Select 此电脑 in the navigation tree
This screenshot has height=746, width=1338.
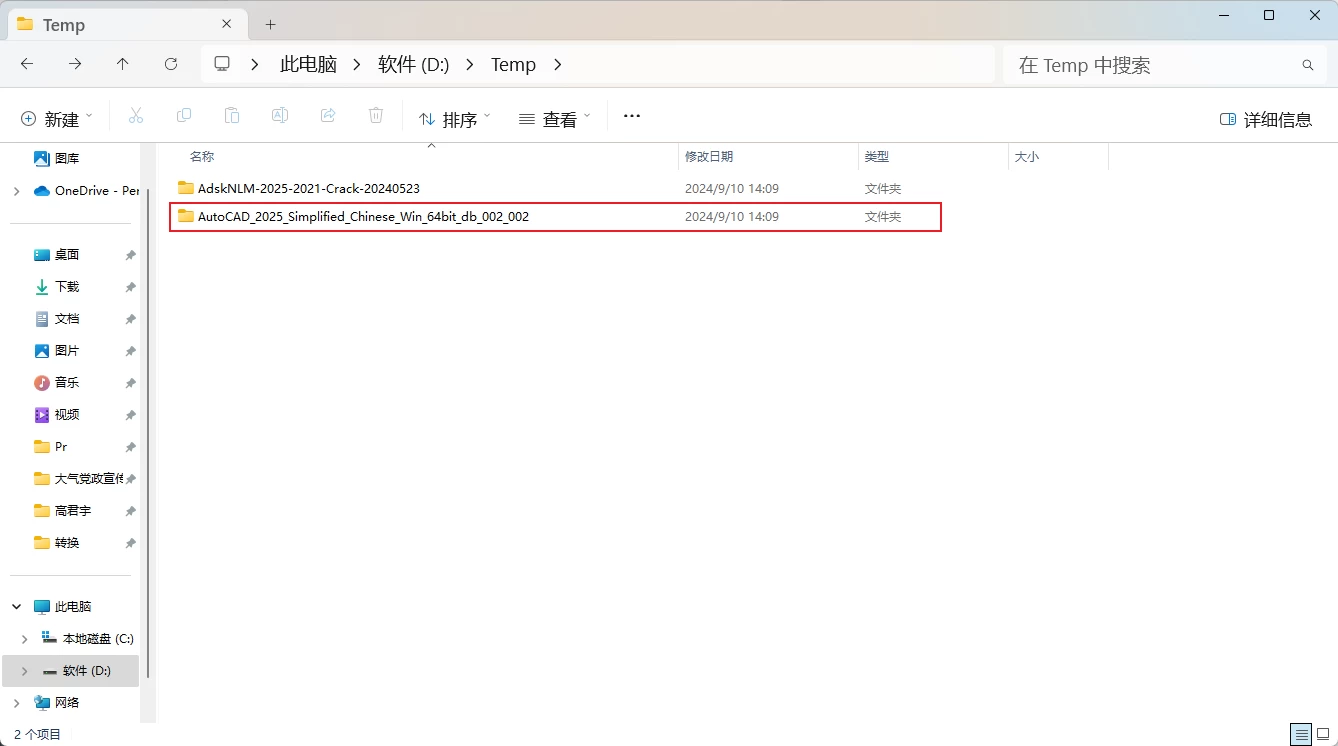(x=63, y=606)
